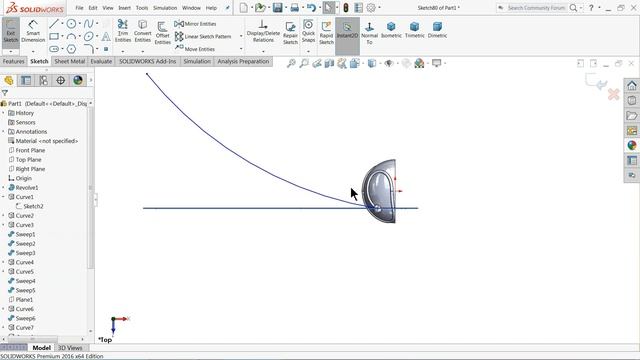Expand the Annotations node

[4, 132]
